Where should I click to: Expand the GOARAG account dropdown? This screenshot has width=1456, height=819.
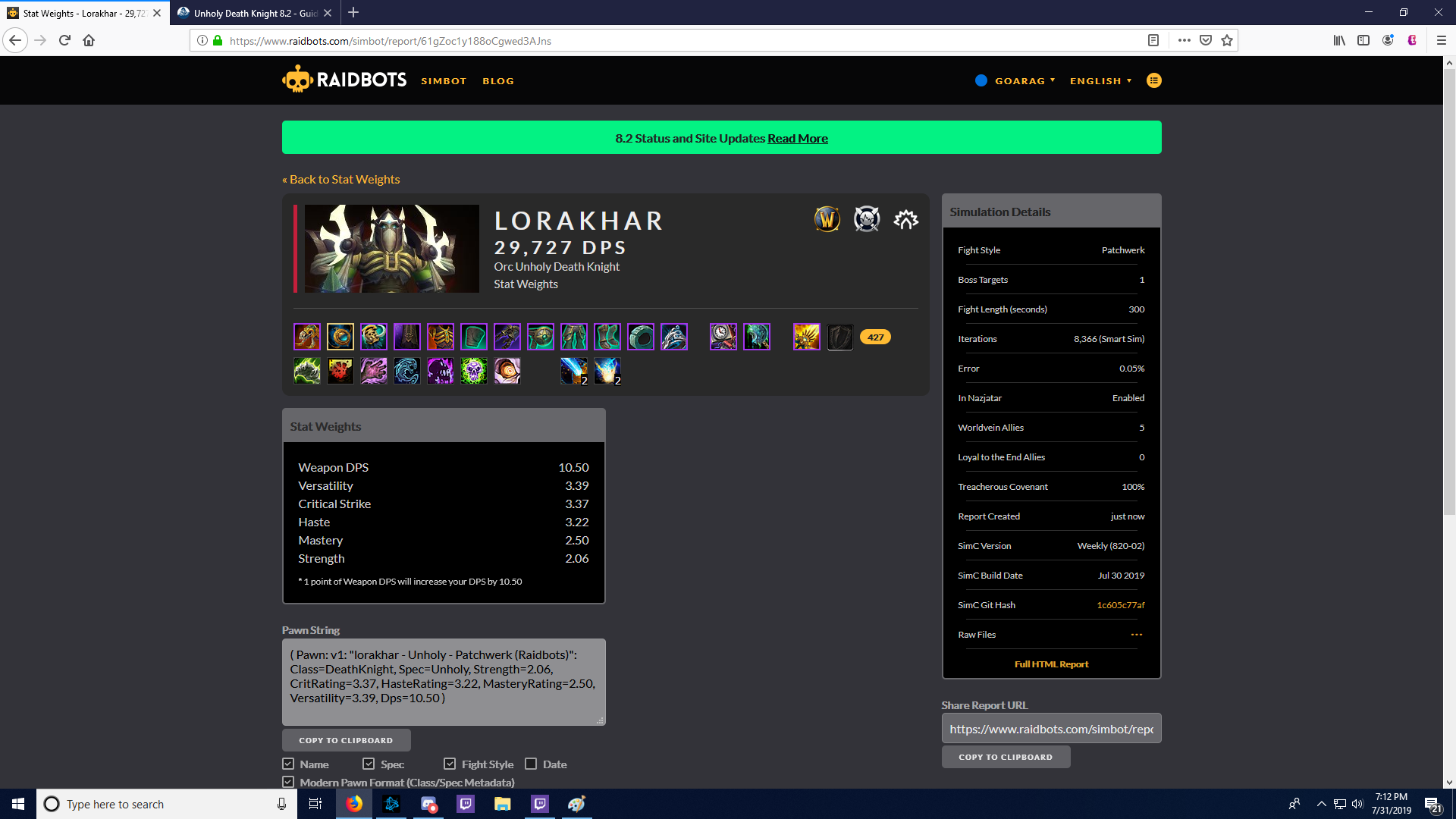pyautogui.click(x=1015, y=80)
